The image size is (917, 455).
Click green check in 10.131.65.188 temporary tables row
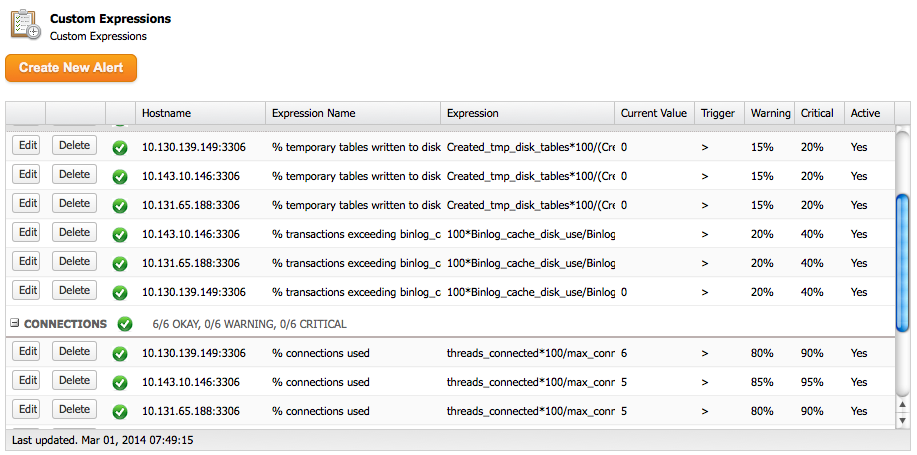(x=120, y=206)
